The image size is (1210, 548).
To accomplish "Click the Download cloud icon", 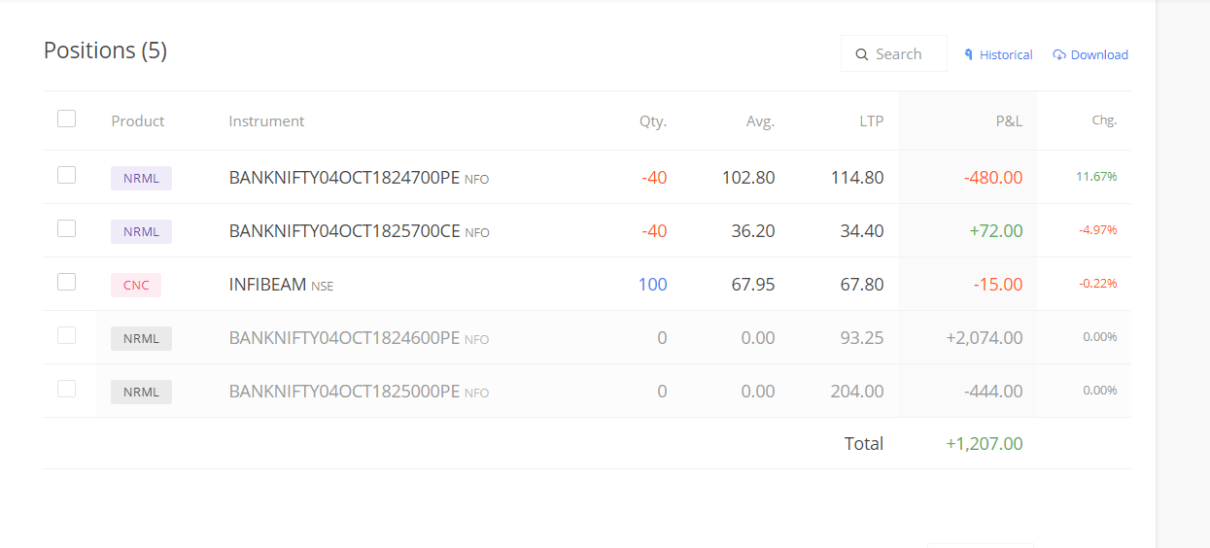I will pyautogui.click(x=1059, y=55).
